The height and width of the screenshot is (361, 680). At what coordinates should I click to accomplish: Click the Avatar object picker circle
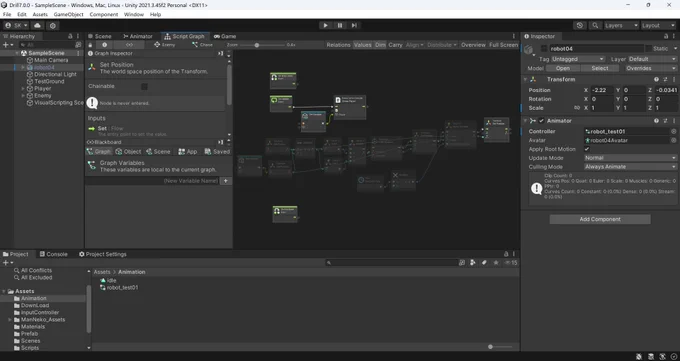click(673, 140)
